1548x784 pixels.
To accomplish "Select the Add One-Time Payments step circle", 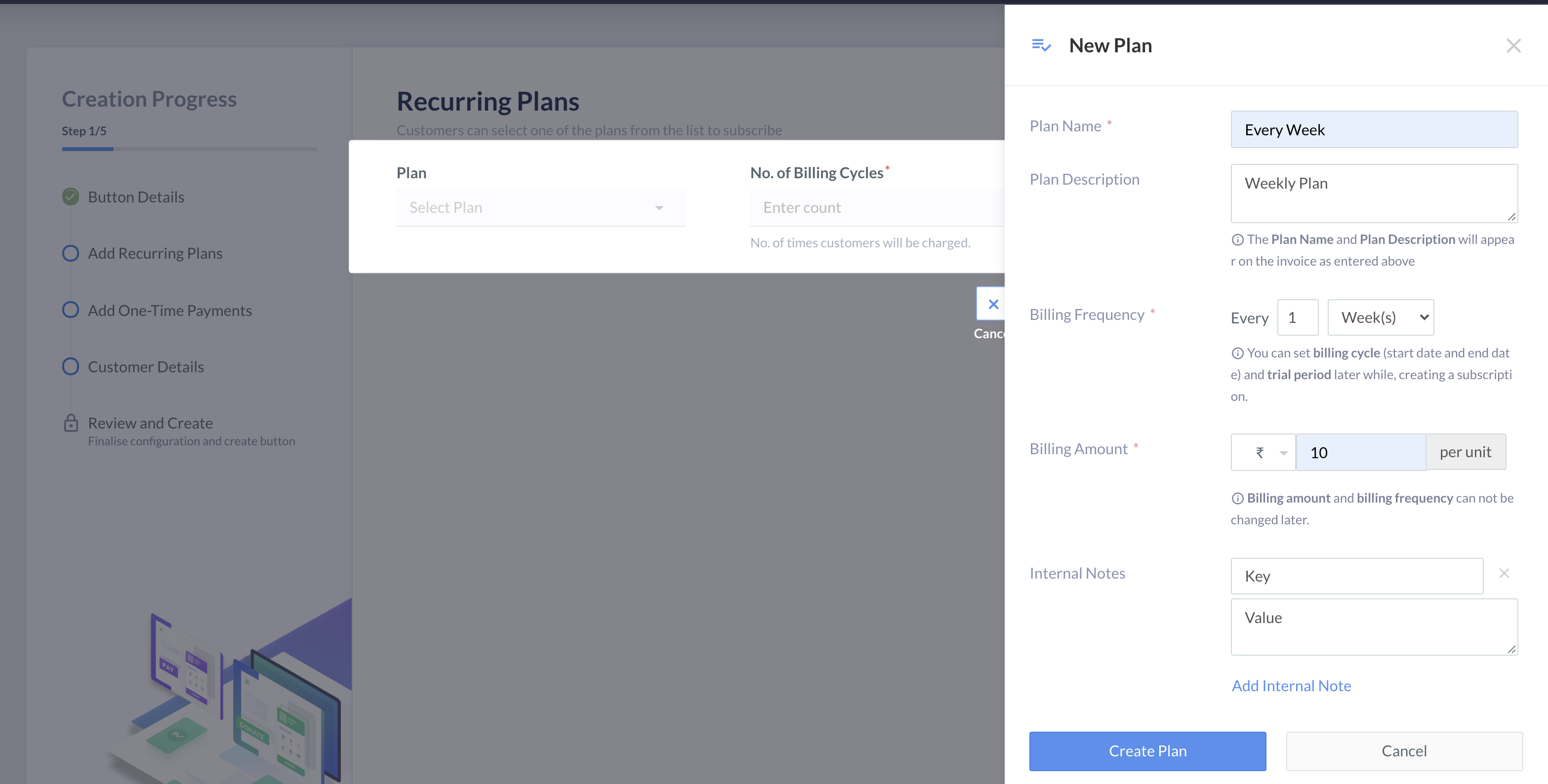I will 70,310.
